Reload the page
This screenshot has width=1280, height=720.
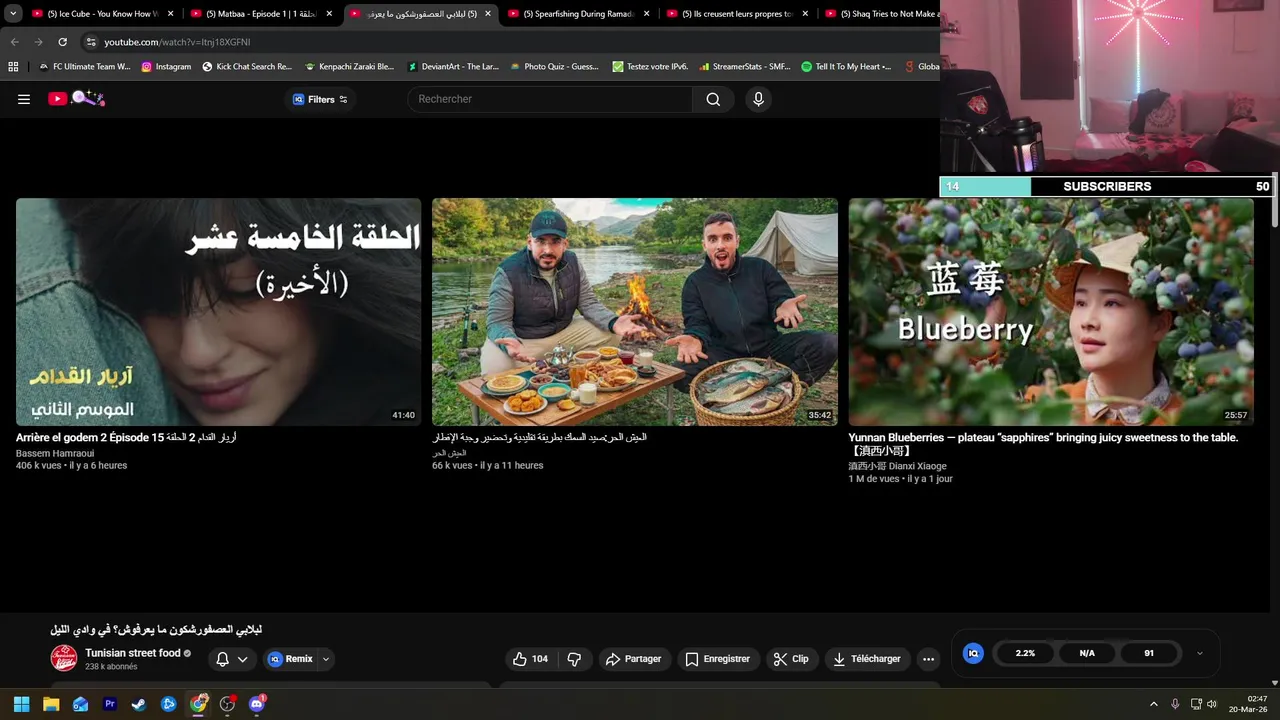[62, 42]
